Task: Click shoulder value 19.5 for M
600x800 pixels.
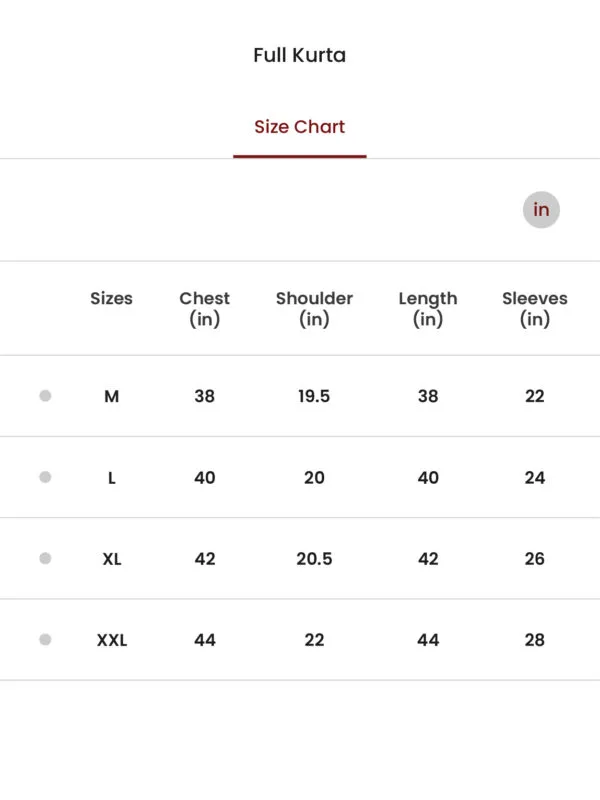Action: [x=314, y=396]
